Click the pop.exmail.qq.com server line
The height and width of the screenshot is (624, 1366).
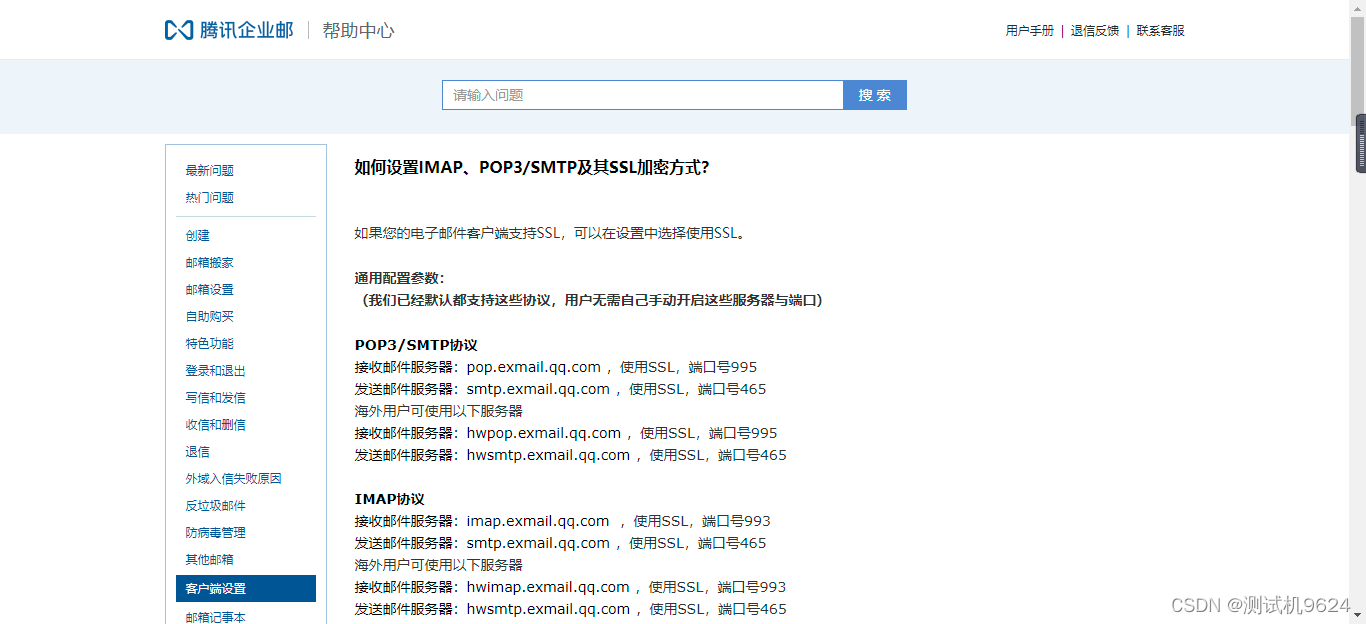556,367
